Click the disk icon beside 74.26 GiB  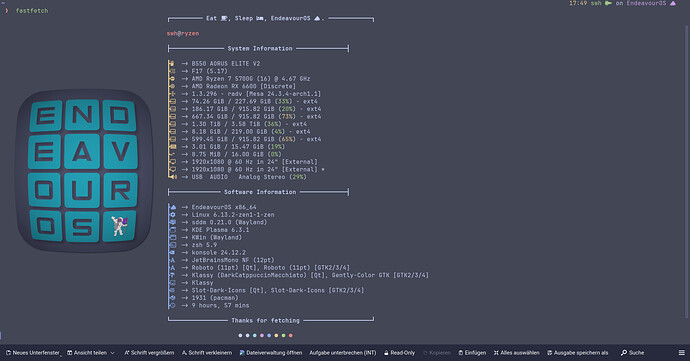click(172, 101)
